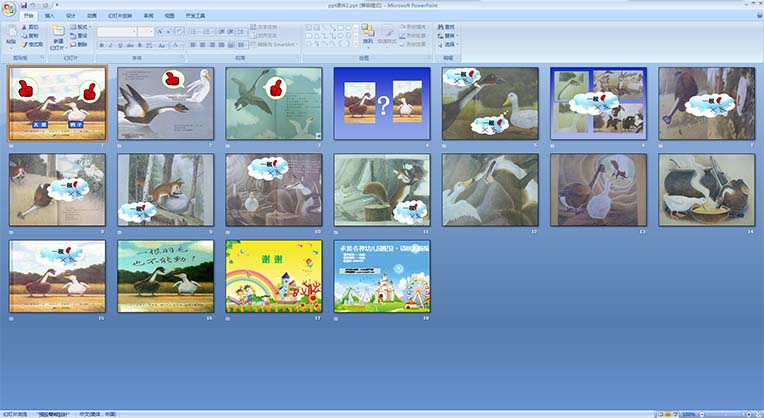764x418 pixels.
Task: Switch to the 审阅 (Review) tab
Action: tap(149, 16)
